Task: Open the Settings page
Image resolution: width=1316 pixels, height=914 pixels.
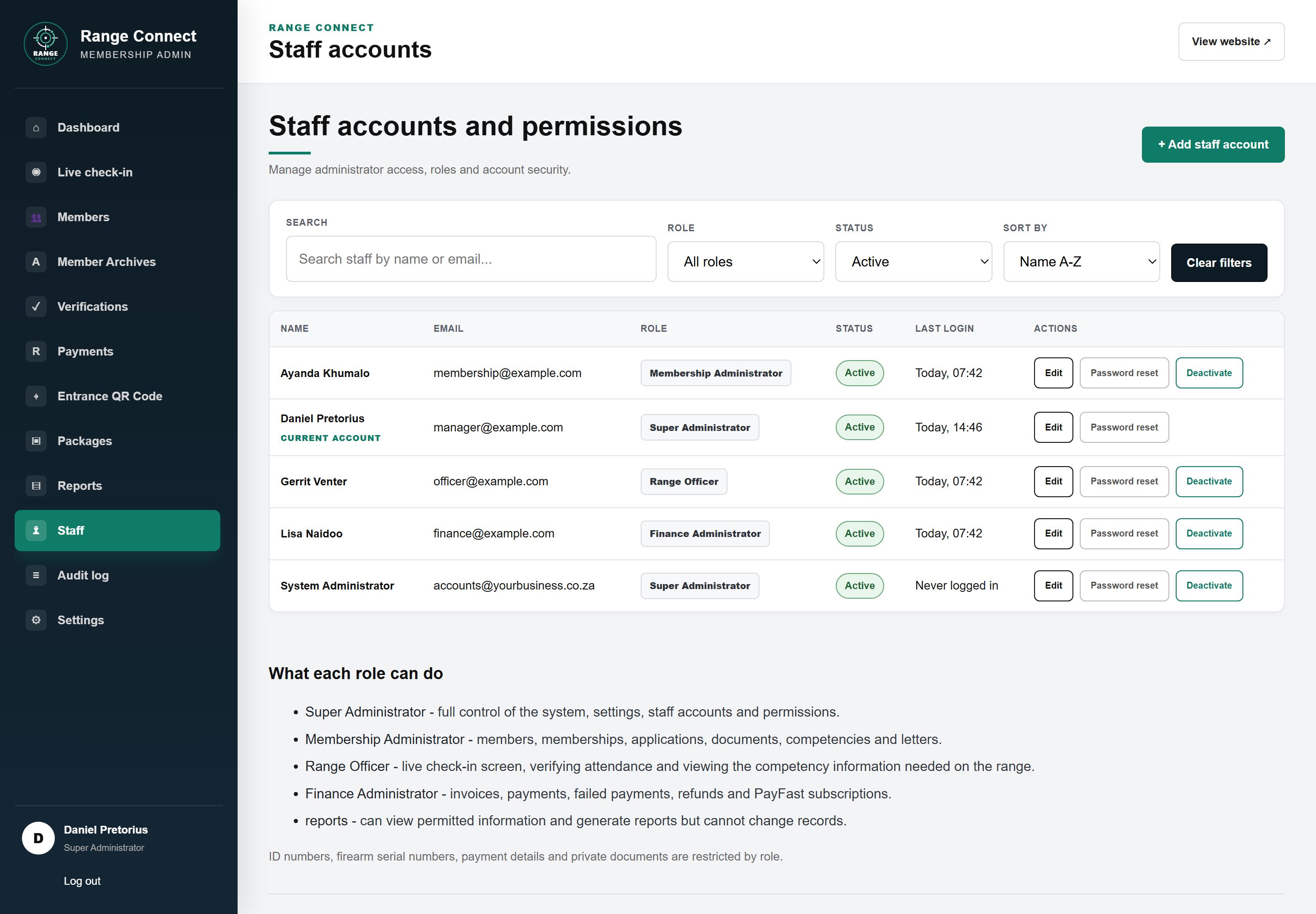Action: (x=117, y=620)
